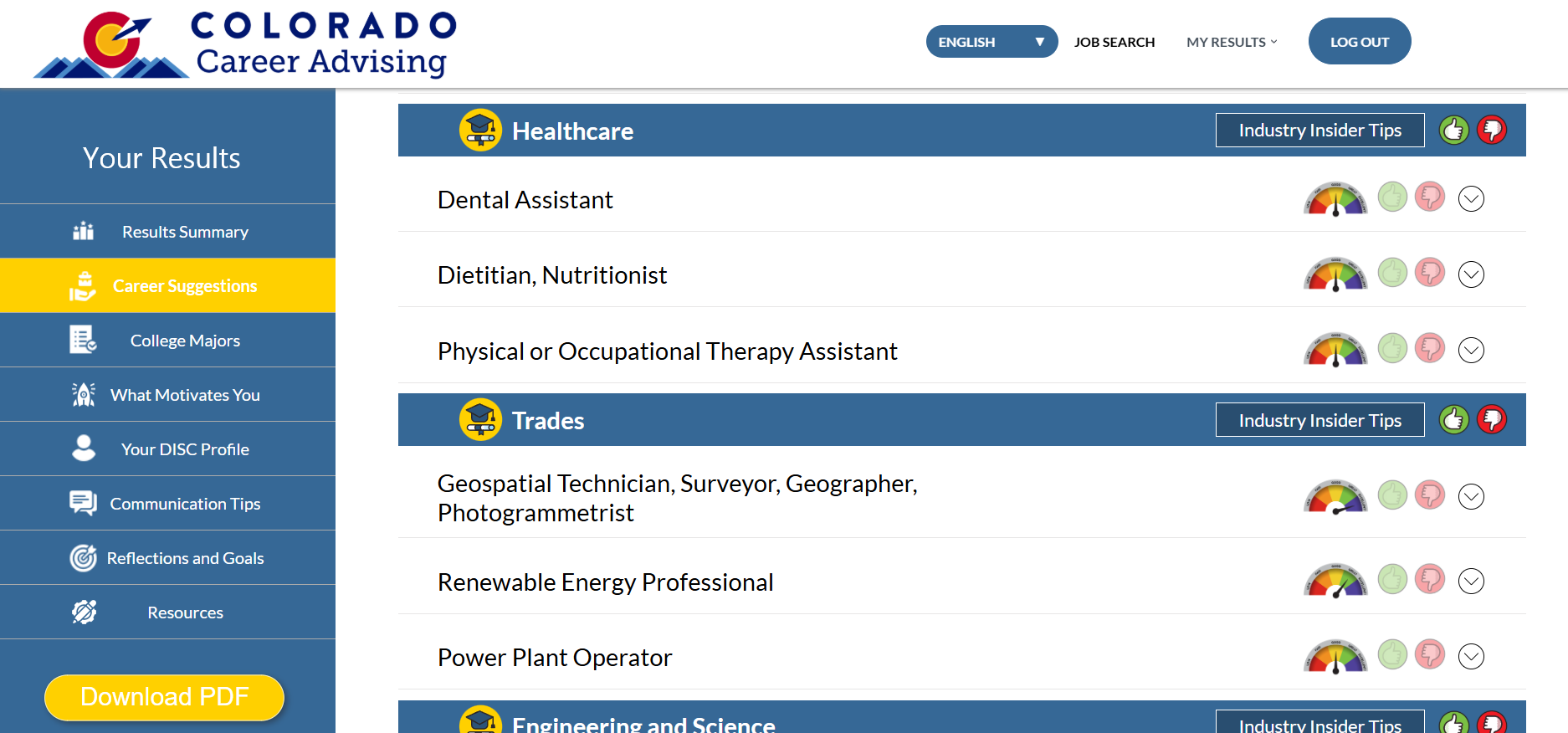Open Industry Insider Tips for Healthcare
This screenshot has height=733, width=1568.
point(1319,130)
